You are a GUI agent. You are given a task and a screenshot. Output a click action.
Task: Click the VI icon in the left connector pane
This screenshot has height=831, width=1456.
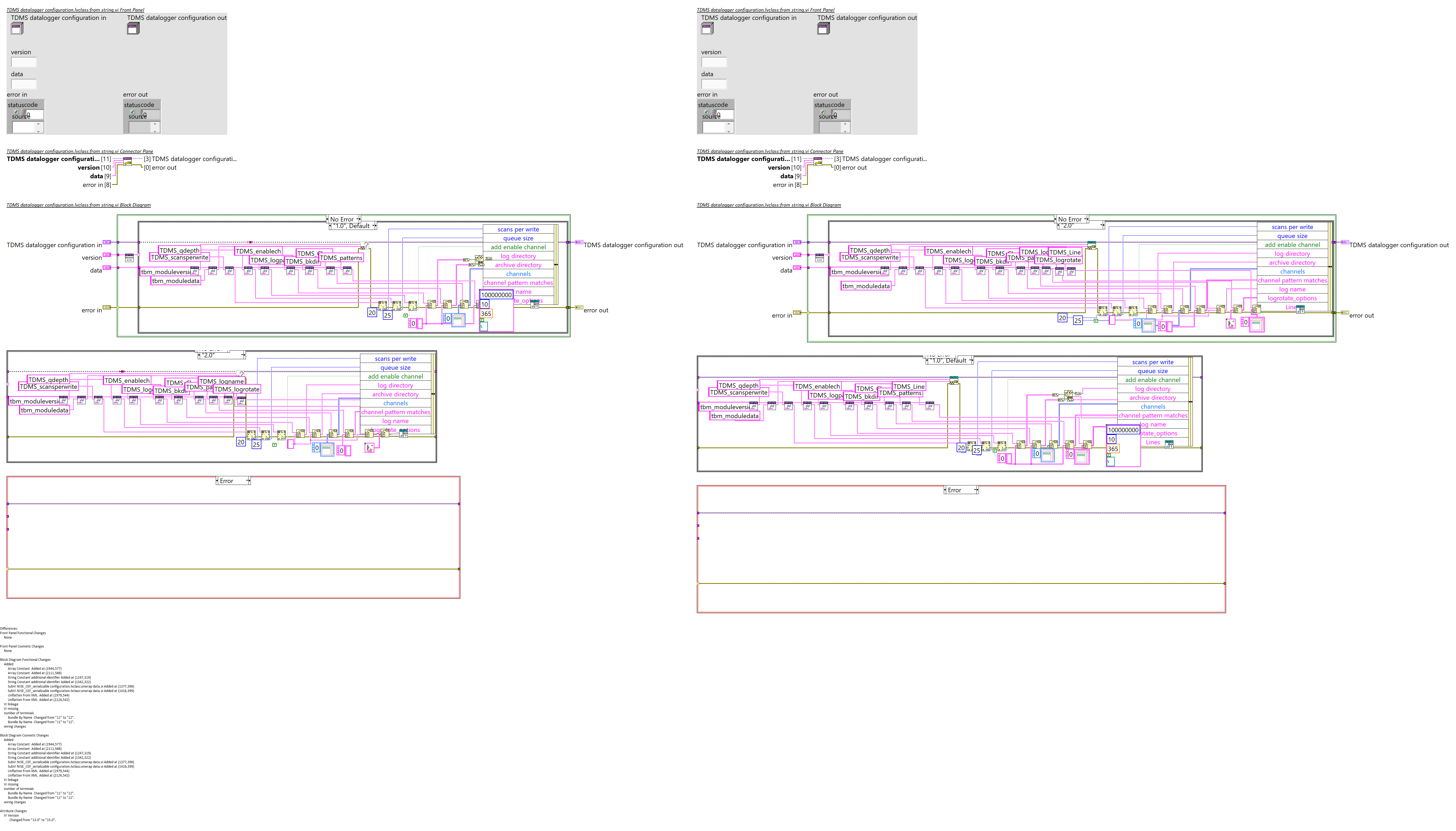click(x=128, y=162)
